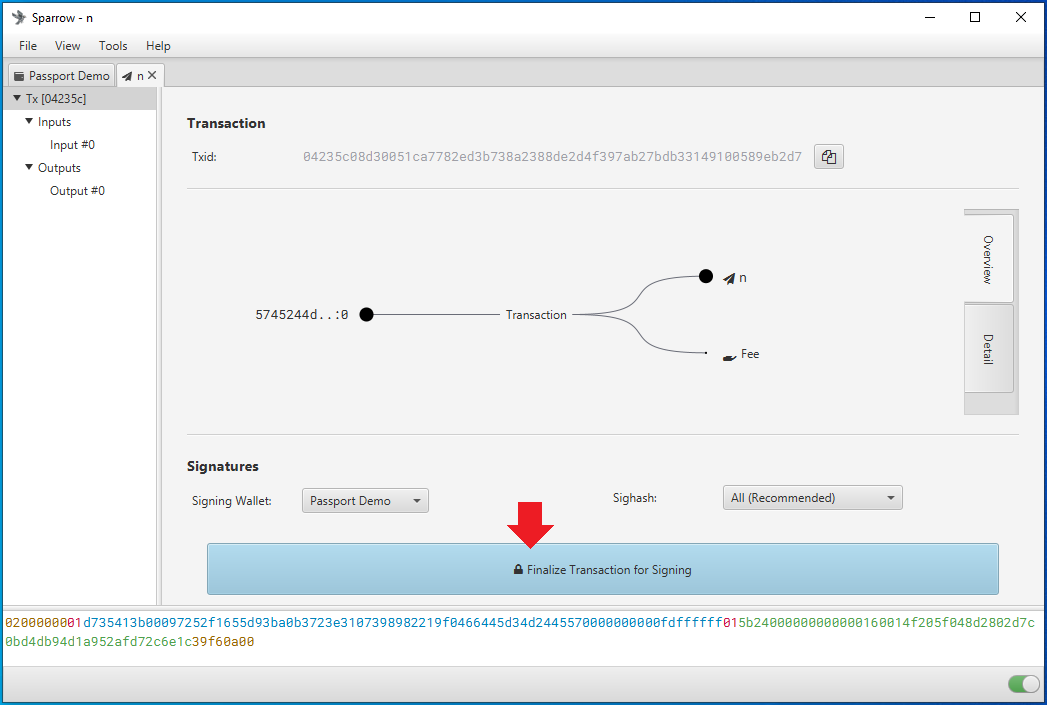Close the Sparrow window
This screenshot has width=1047, height=705.
tap(1020, 17)
